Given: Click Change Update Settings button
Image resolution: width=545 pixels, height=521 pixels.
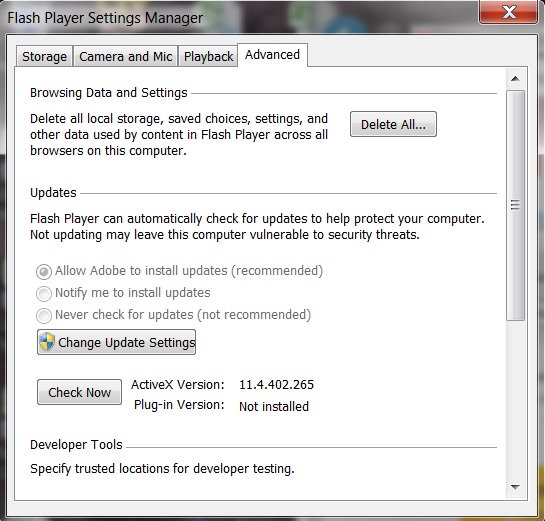Looking at the screenshot, I should click(x=116, y=342).
